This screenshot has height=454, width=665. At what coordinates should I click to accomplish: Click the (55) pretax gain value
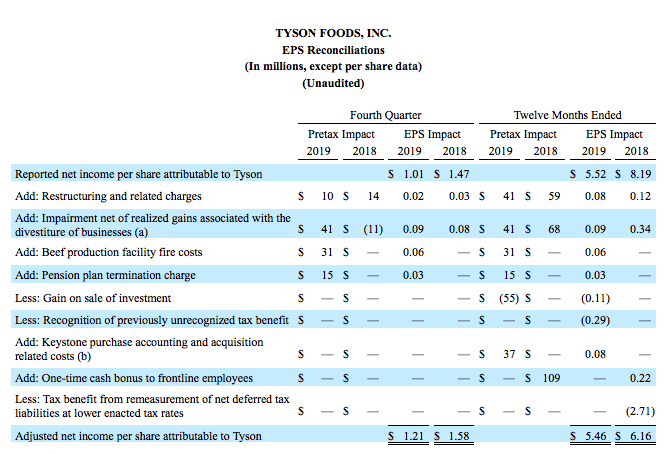tap(509, 298)
